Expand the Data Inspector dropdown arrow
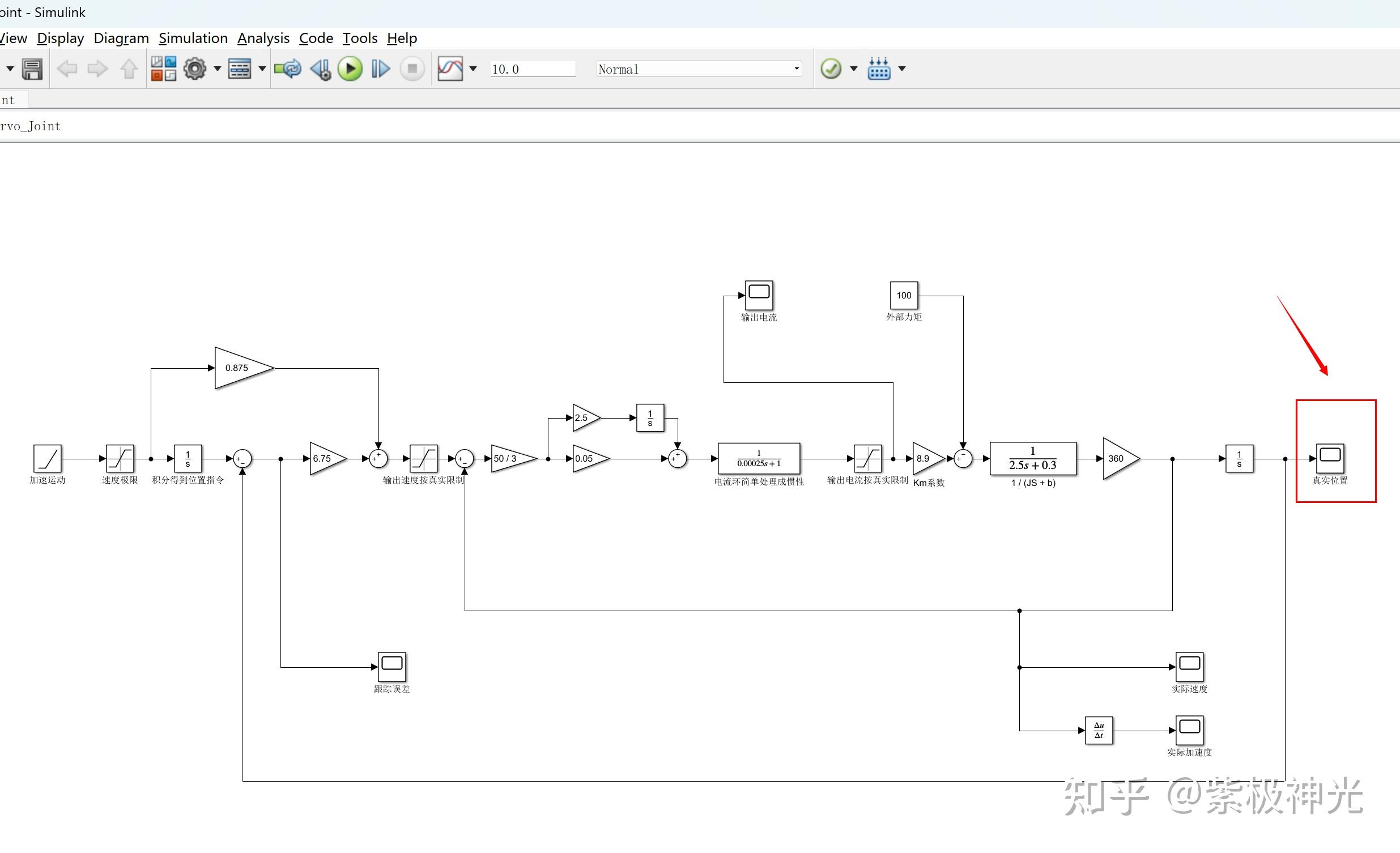1400x853 pixels. (473, 69)
